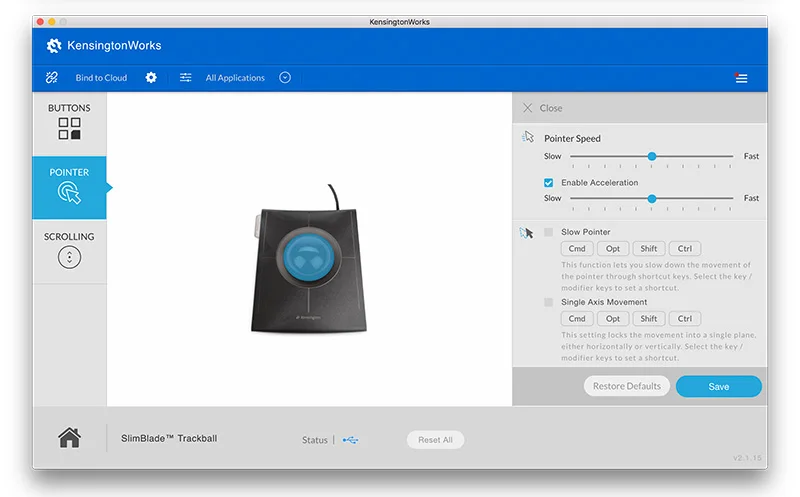Image resolution: width=800 pixels, height=497 pixels.
Task: Click the Pointer Speed heading text
Action: (572, 138)
